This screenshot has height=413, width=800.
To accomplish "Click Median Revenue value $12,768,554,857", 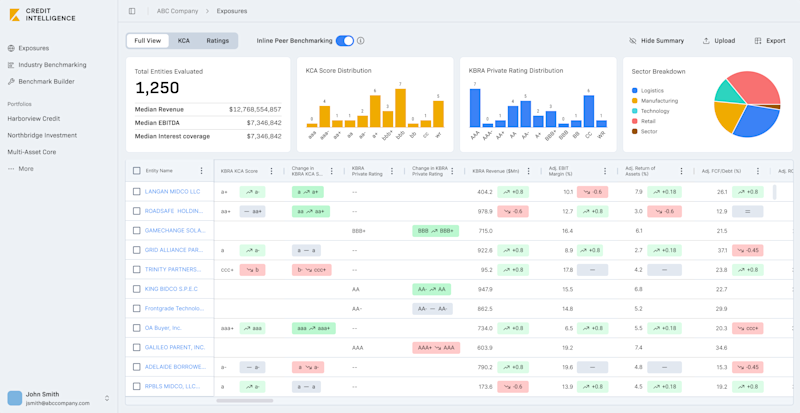I will (255, 109).
